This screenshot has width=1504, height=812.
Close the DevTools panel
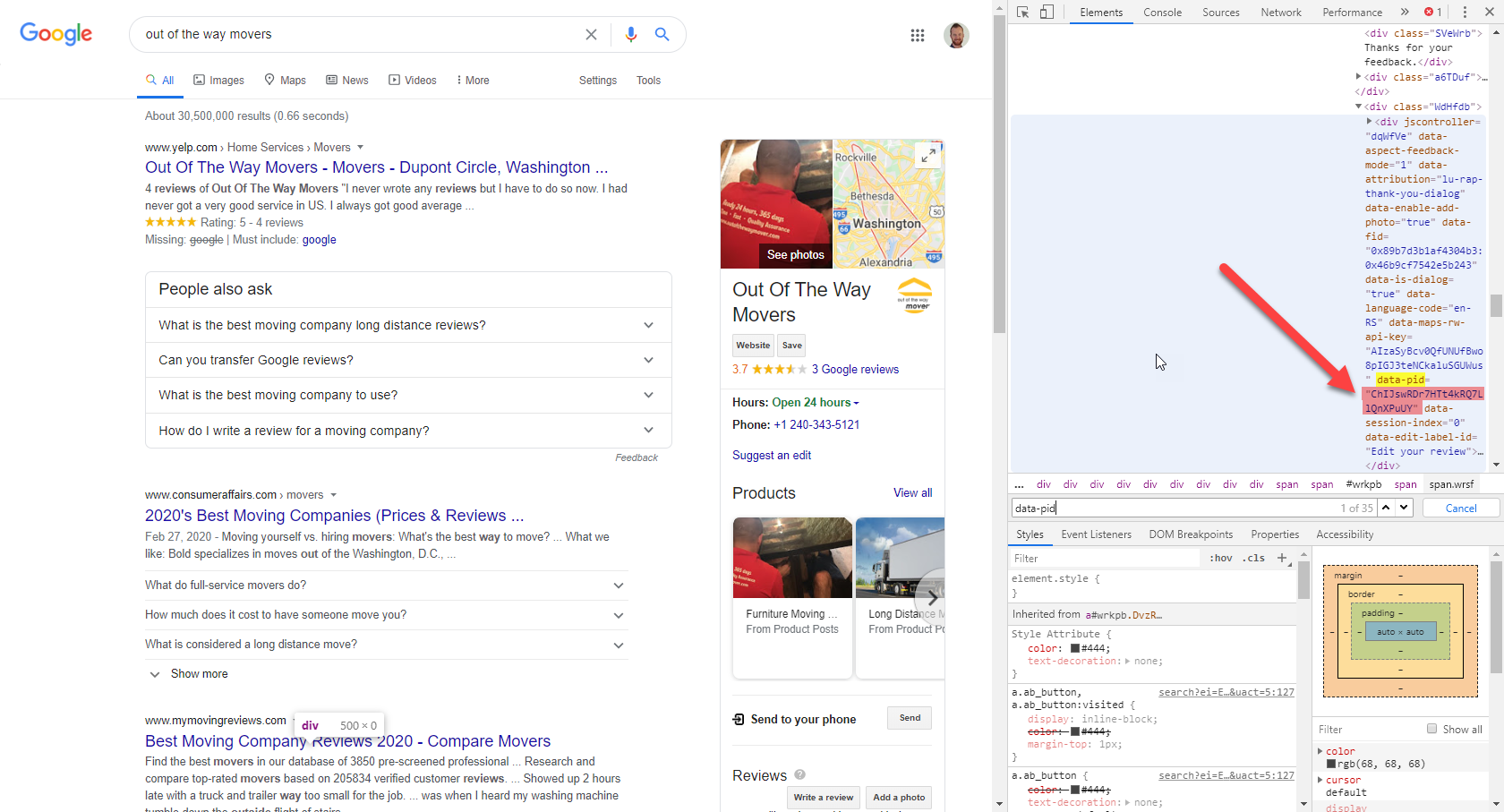(1490, 13)
